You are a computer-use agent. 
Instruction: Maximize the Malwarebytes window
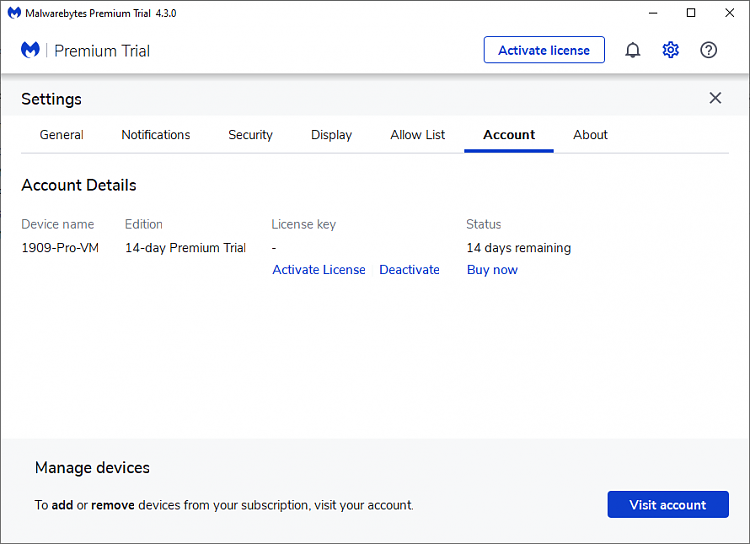pyautogui.click(x=691, y=13)
